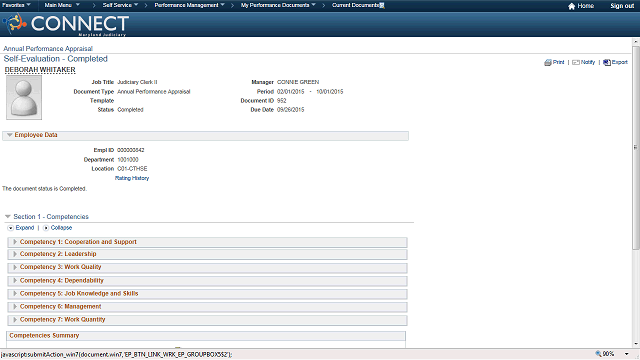Collapse Section 1 - Competencies
Image resolution: width=640 pixels, height=360 pixels.
coord(8,217)
